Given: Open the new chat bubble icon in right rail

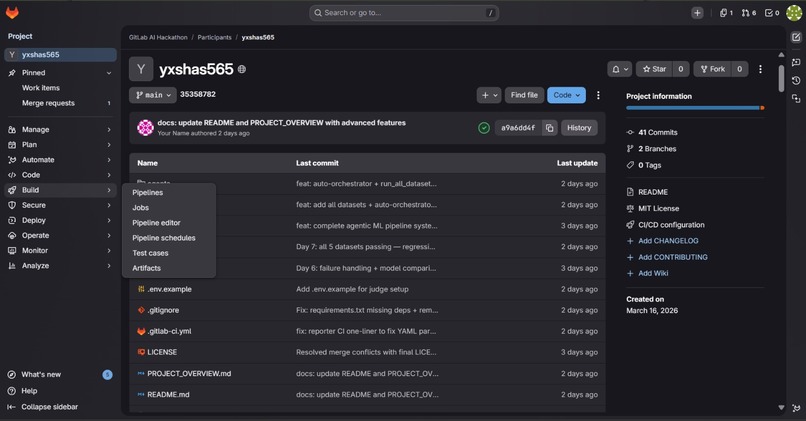Looking at the screenshot, I should (796, 62).
